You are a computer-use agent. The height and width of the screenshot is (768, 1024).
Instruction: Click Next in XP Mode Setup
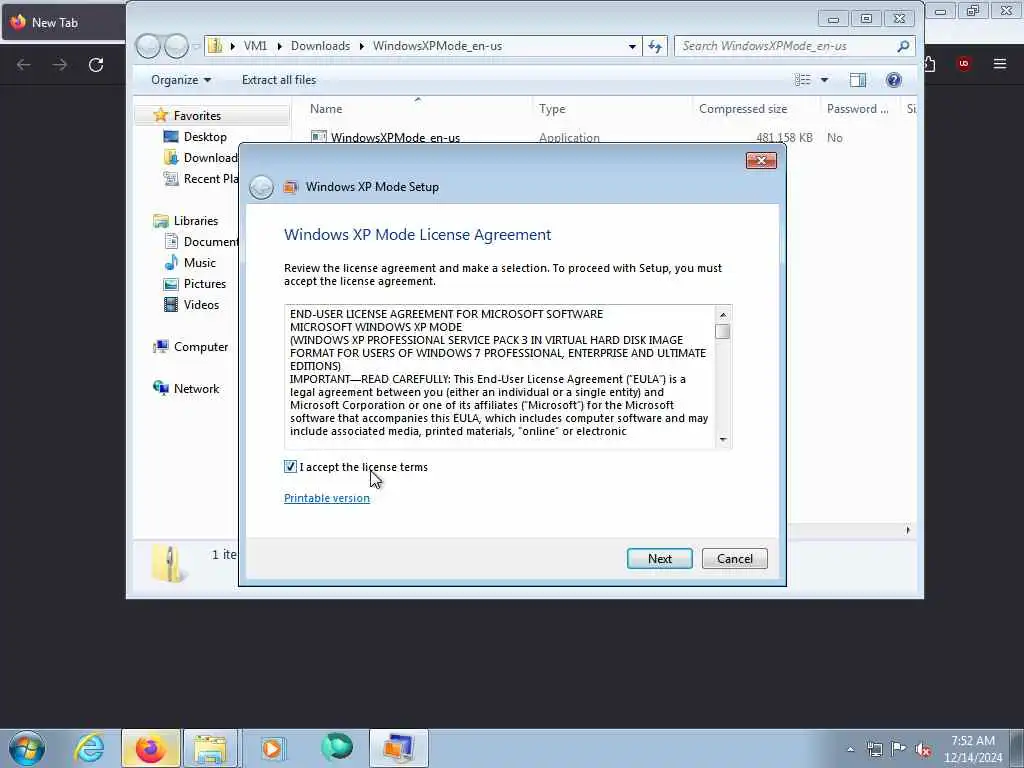pyautogui.click(x=660, y=558)
